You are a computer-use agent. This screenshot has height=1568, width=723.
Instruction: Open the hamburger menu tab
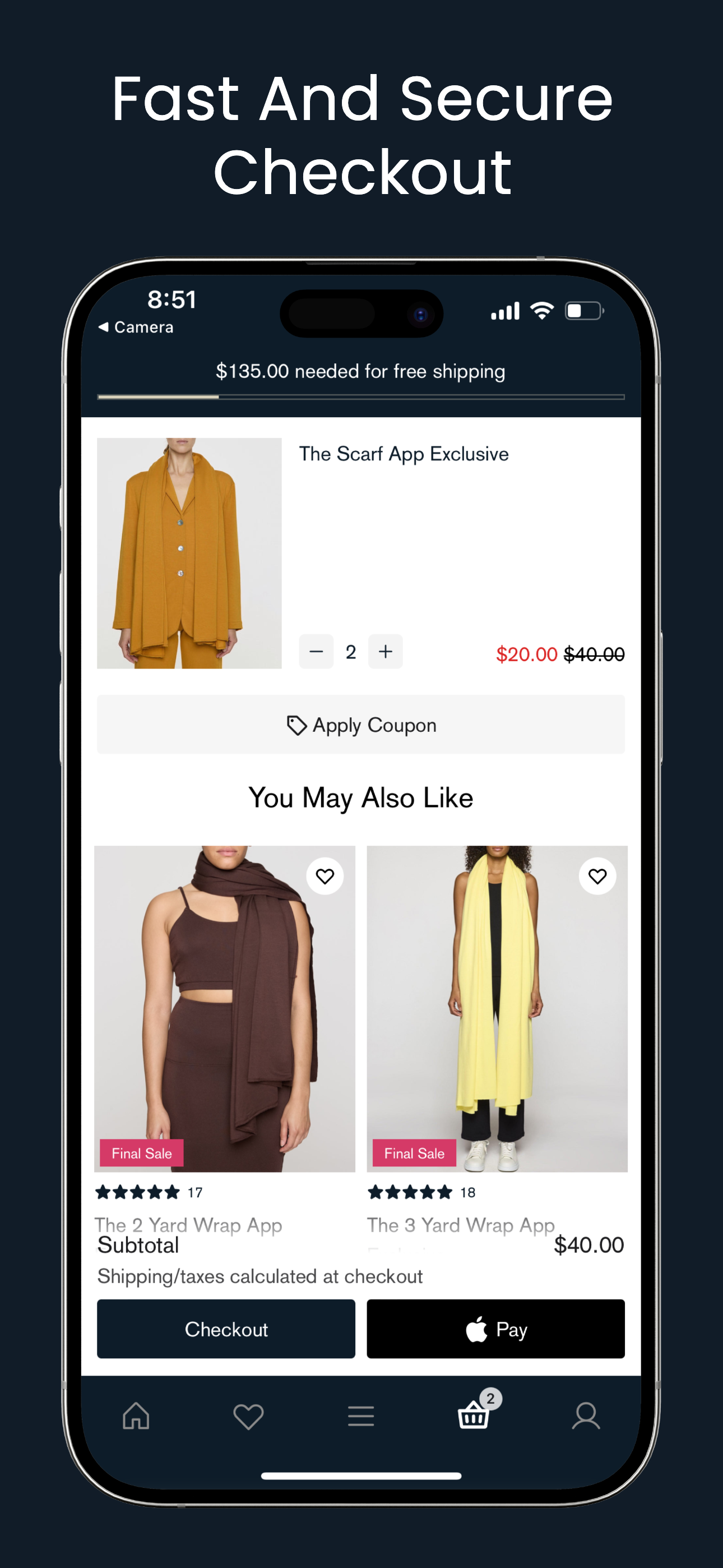(x=361, y=1416)
